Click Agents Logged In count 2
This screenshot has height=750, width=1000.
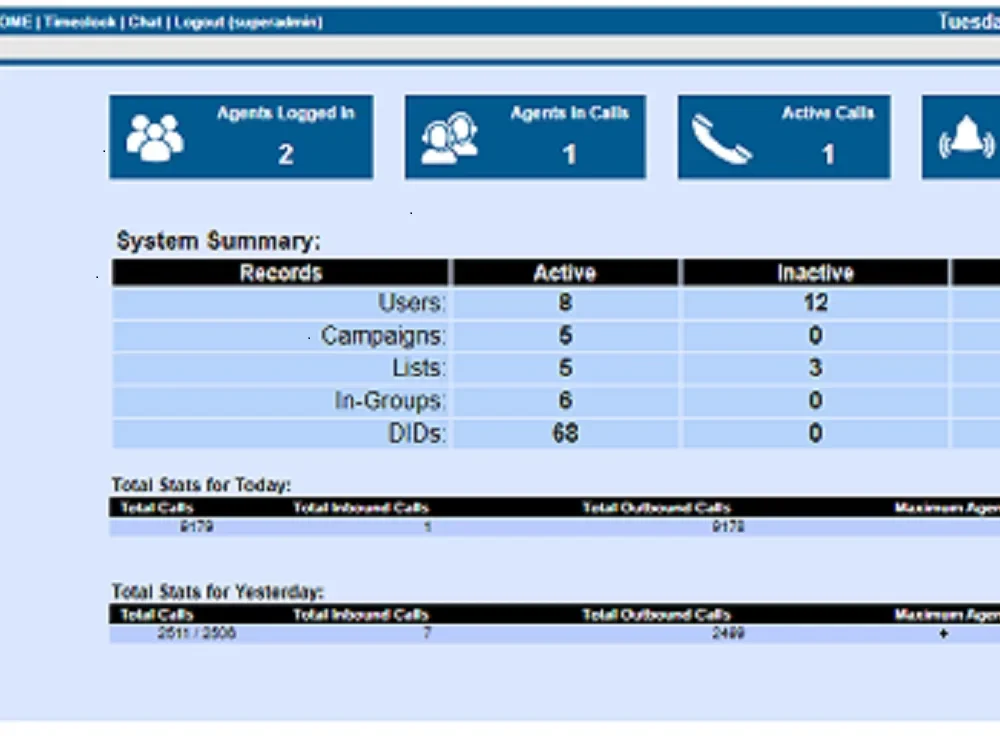(286, 154)
